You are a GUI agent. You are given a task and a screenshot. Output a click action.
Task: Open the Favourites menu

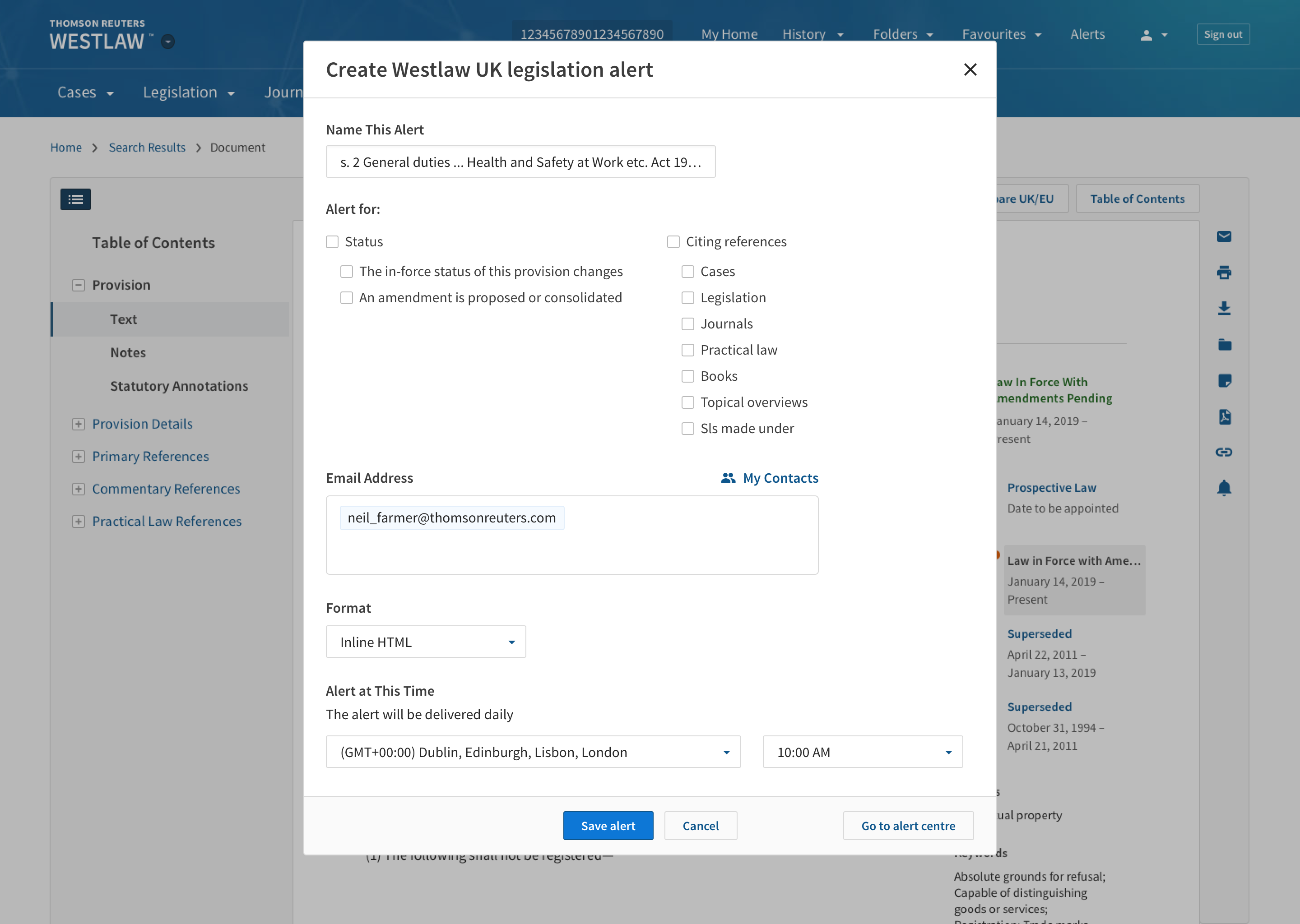(x=1002, y=34)
